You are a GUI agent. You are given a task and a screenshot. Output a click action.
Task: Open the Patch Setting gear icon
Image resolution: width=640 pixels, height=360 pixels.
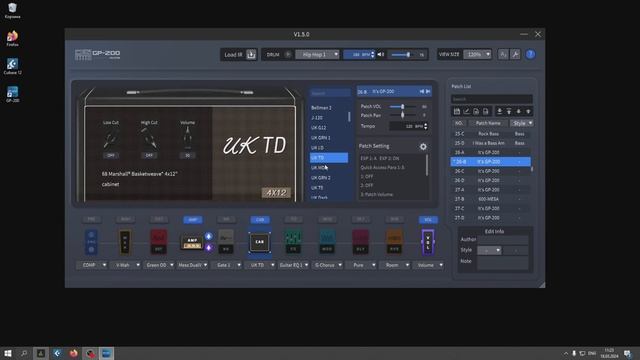[423, 147]
